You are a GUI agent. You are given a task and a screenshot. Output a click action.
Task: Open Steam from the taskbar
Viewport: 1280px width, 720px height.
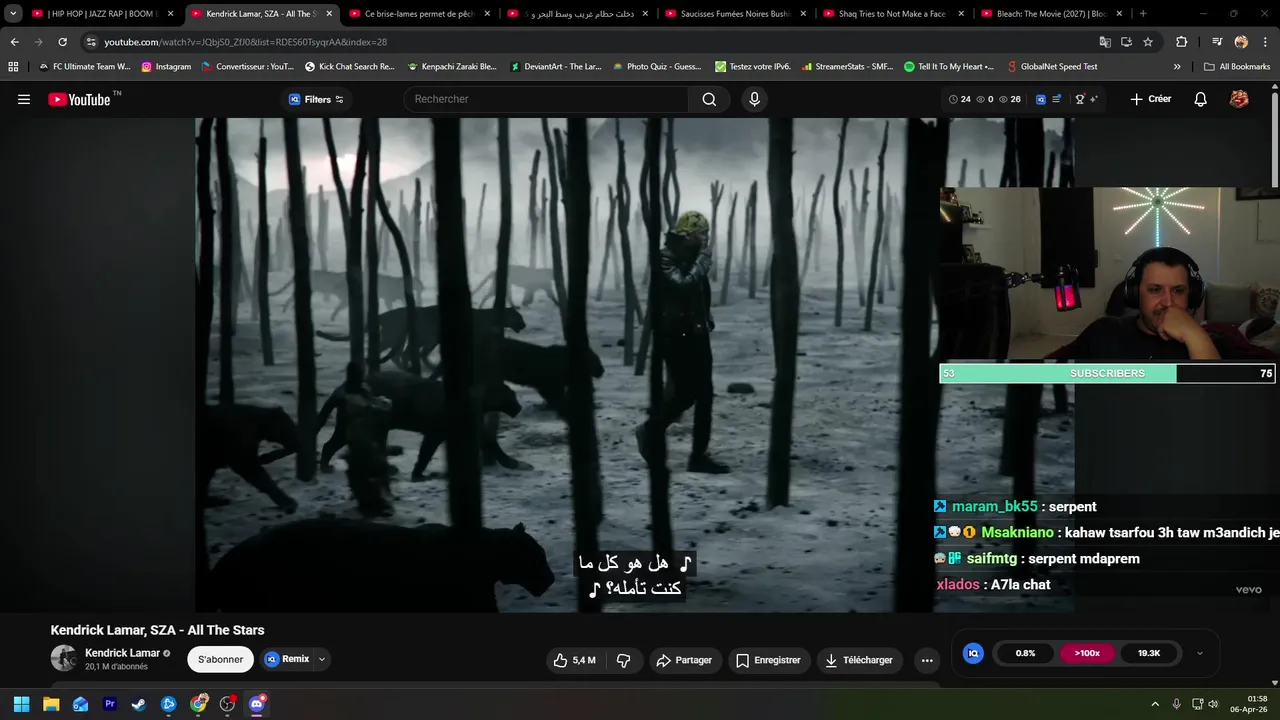139,704
